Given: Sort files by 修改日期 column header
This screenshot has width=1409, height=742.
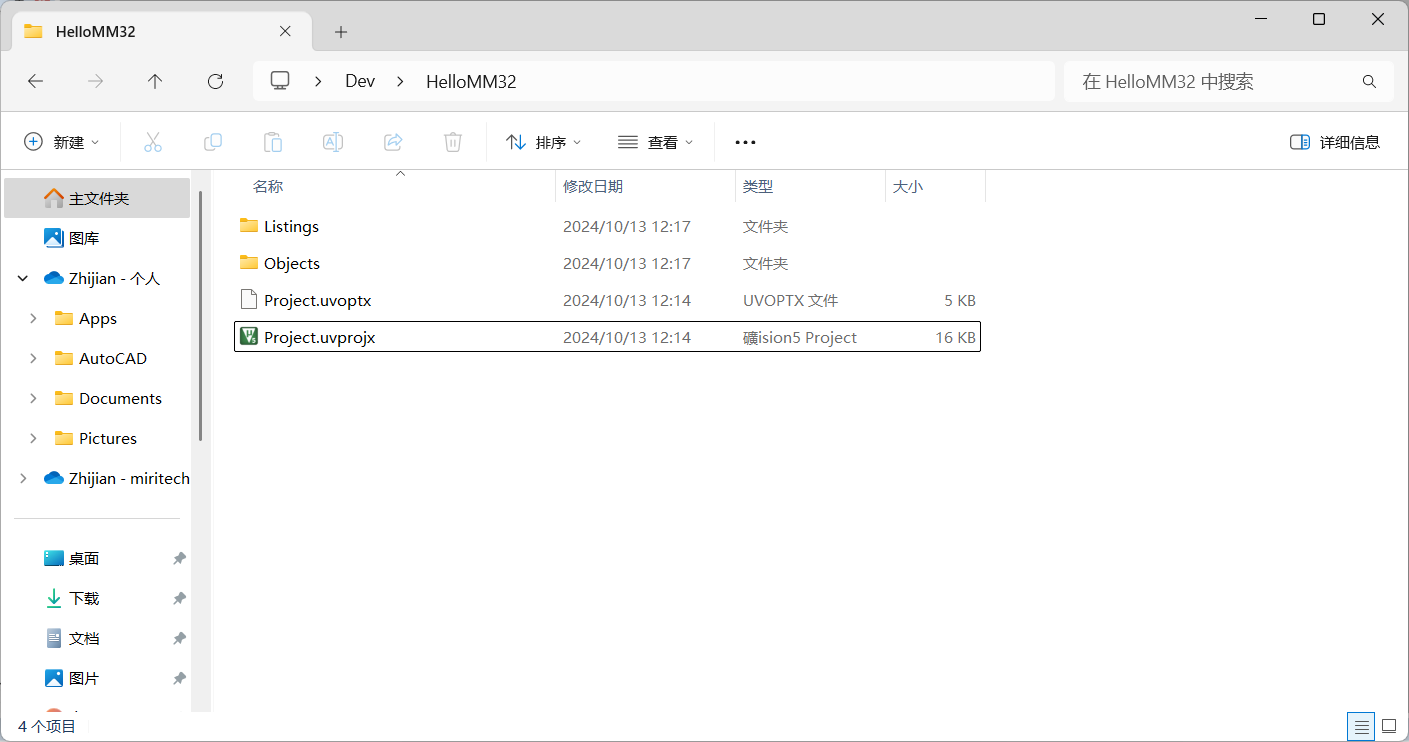Looking at the screenshot, I should (x=593, y=187).
